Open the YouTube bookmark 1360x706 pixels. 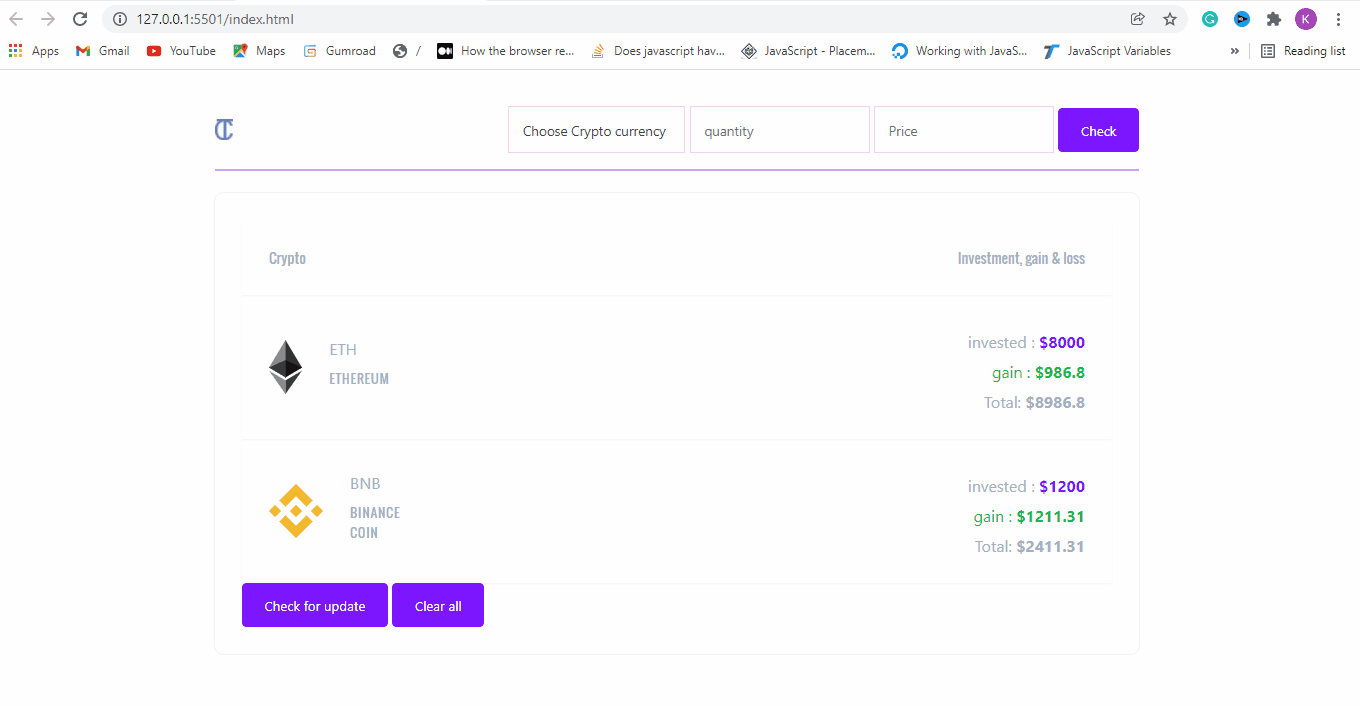[x=181, y=51]
